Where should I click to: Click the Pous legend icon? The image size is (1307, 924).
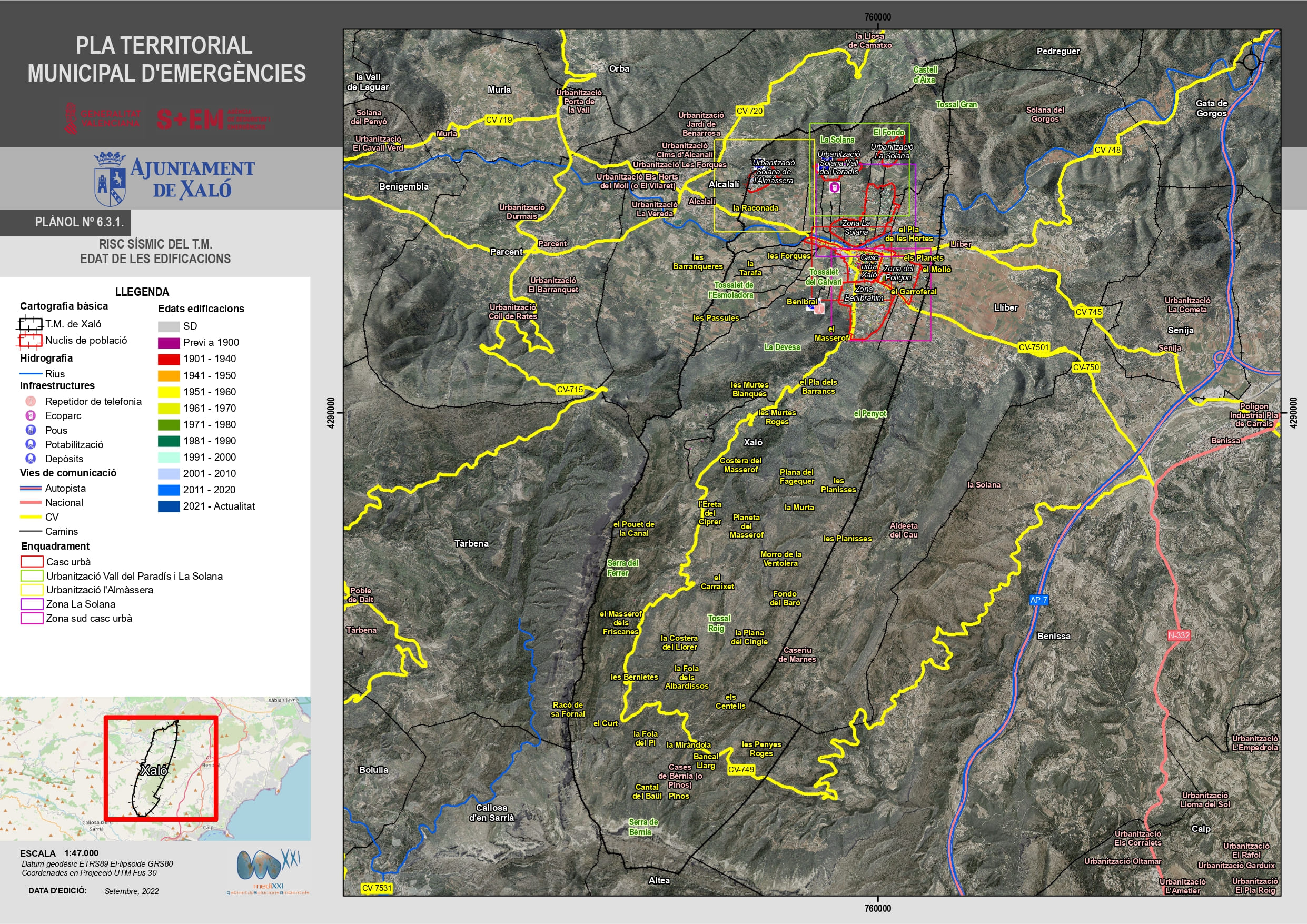tap(31, 430)
